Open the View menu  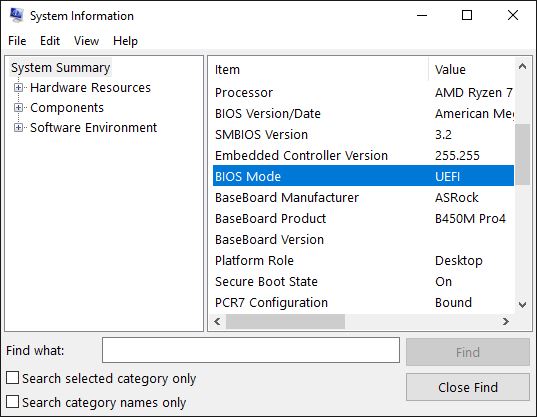click(x=87, y=41)
